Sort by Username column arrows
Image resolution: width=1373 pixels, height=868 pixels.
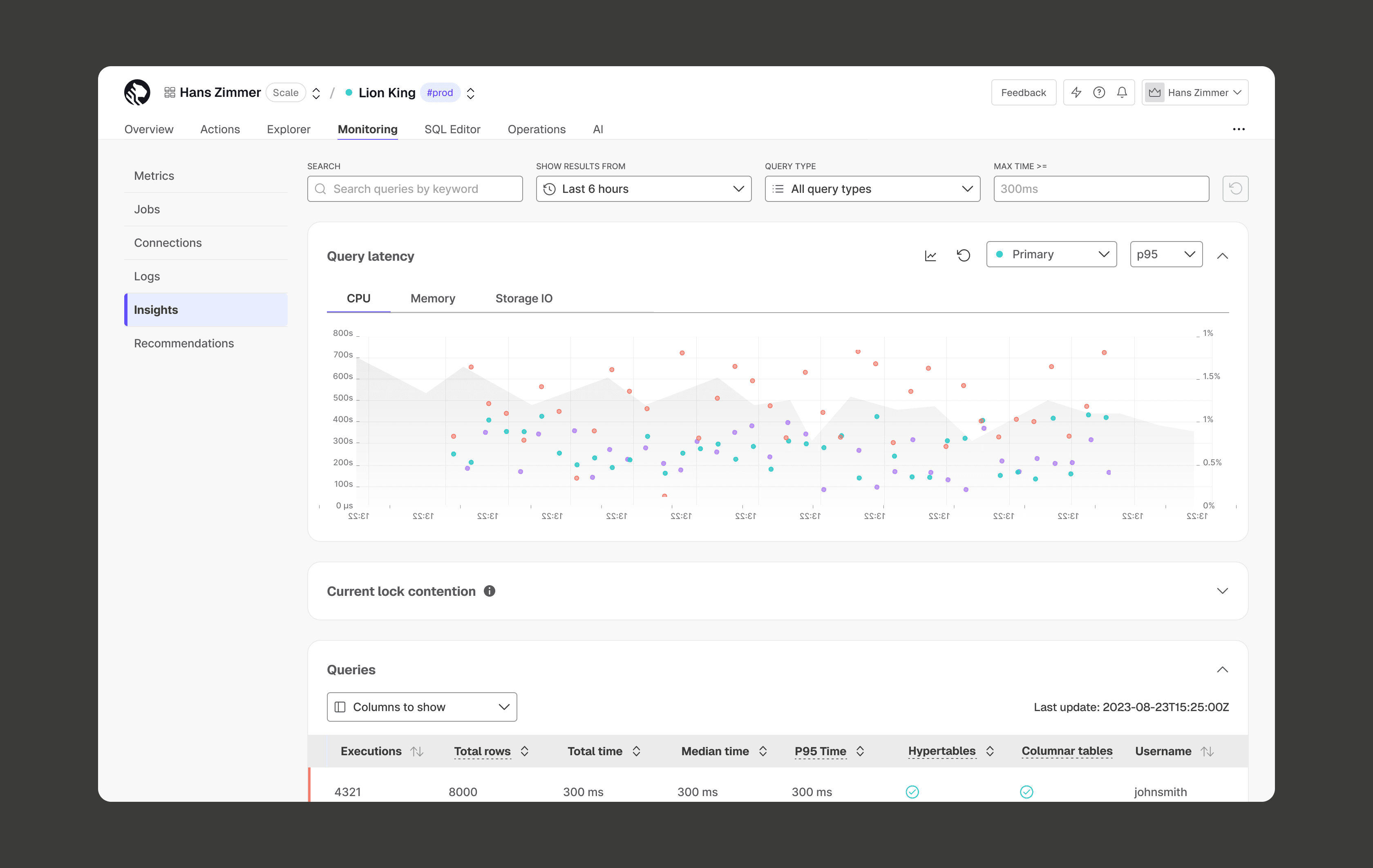1207,752
